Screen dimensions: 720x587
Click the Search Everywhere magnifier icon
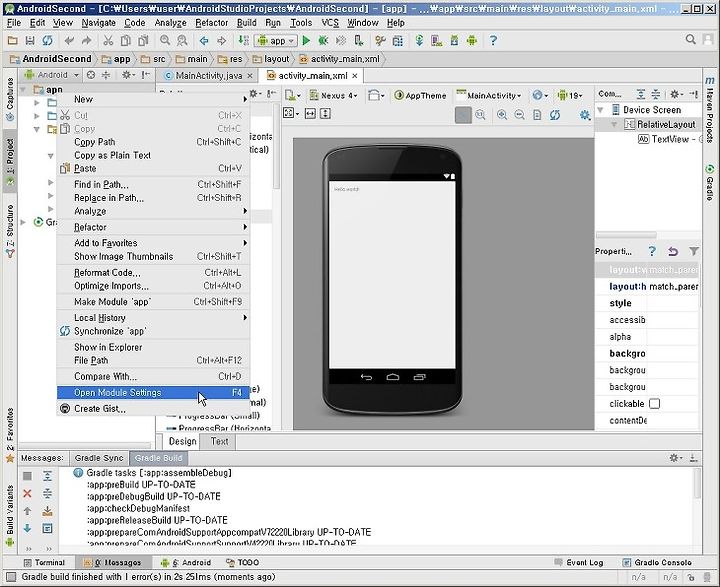[x=691, y=40]
